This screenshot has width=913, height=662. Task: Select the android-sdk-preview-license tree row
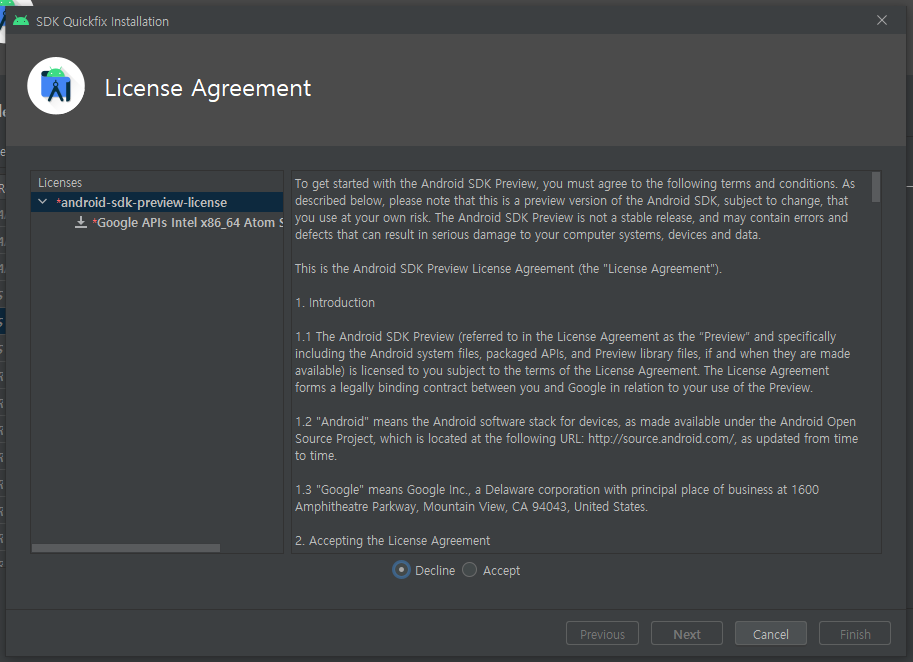tap(157, 202)
